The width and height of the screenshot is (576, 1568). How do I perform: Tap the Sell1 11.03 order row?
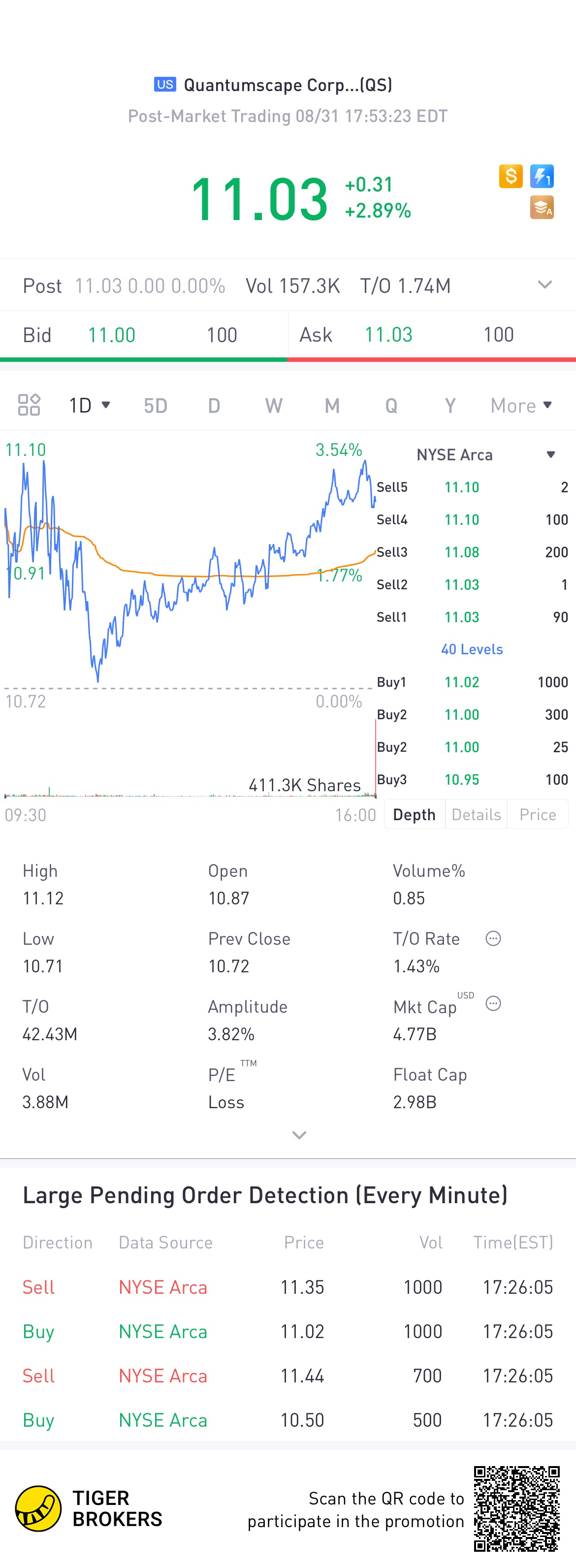(x=472, y=617)
